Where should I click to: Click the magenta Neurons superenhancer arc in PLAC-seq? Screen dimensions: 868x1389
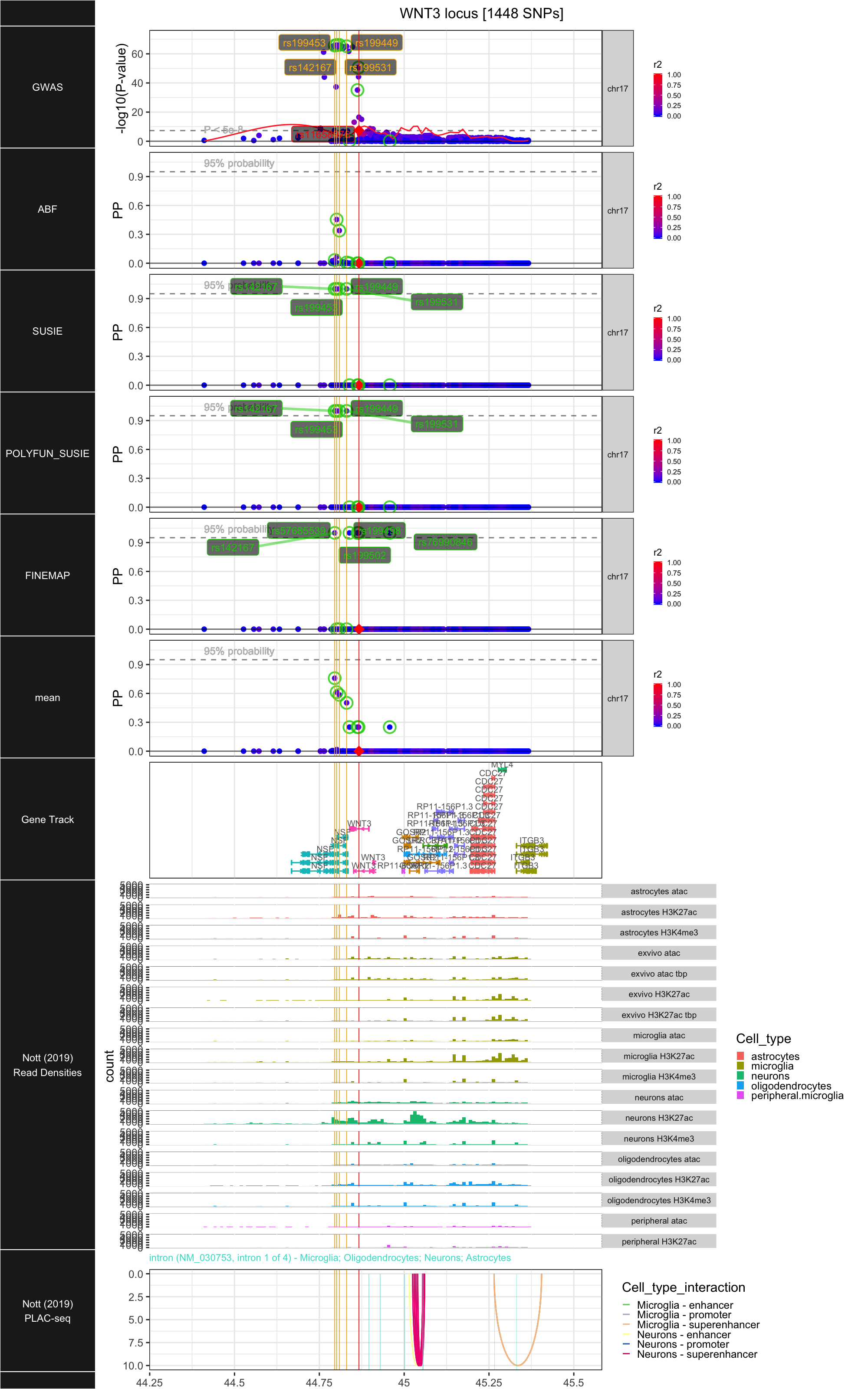(419, 1360)
